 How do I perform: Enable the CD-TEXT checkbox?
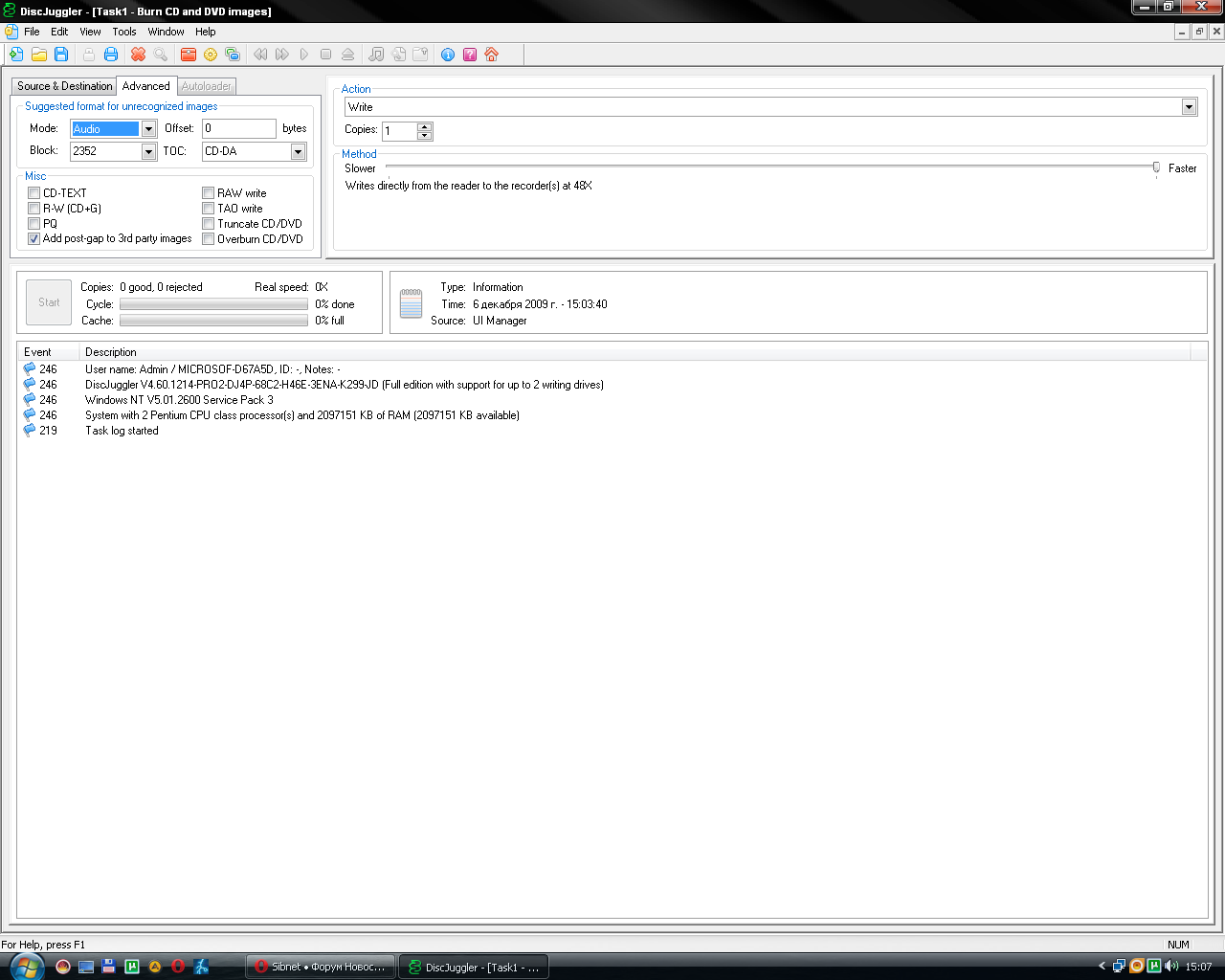tap(34, 193)
